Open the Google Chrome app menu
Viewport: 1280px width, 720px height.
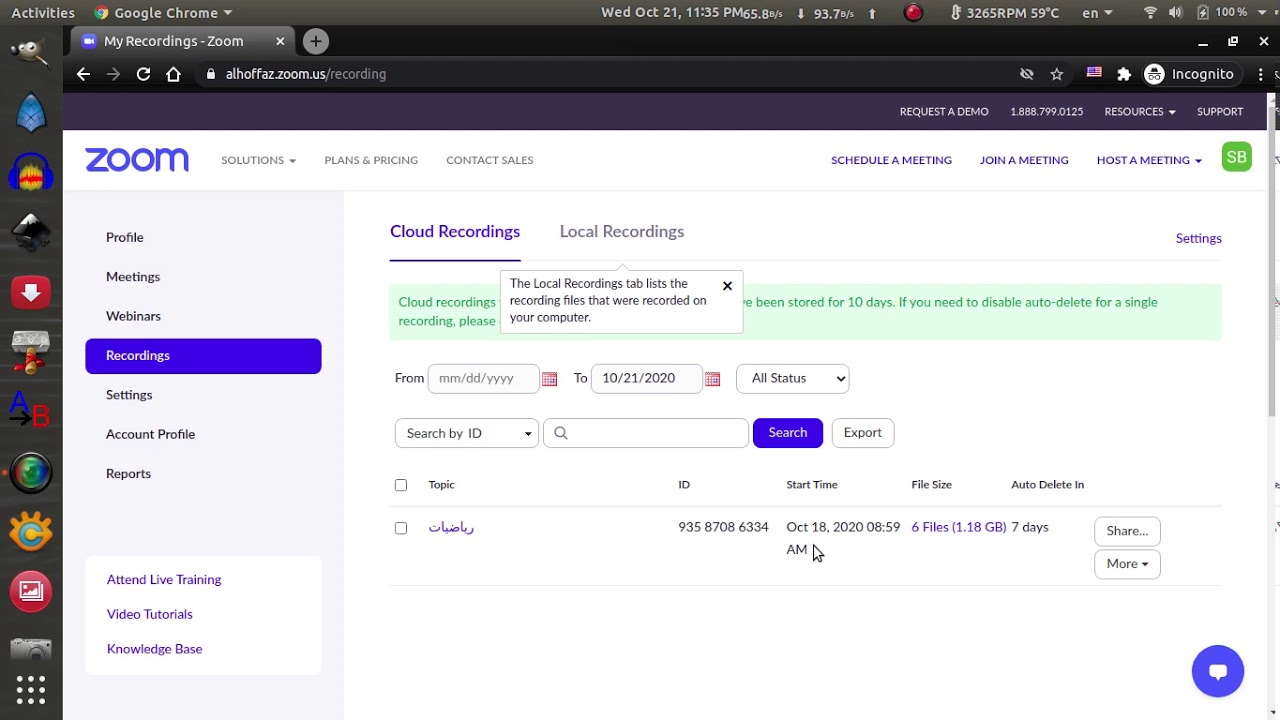tap(163, 13)
